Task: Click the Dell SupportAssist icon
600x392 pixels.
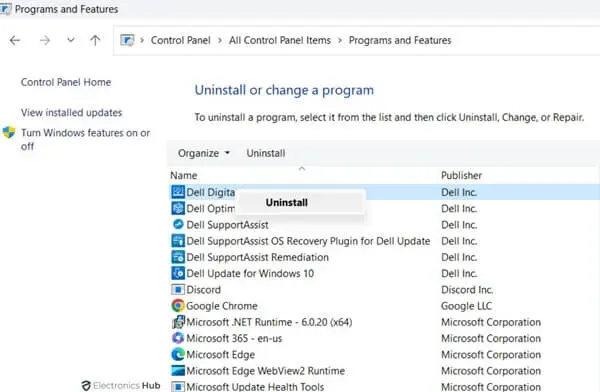Action: (x=178, y=224)
